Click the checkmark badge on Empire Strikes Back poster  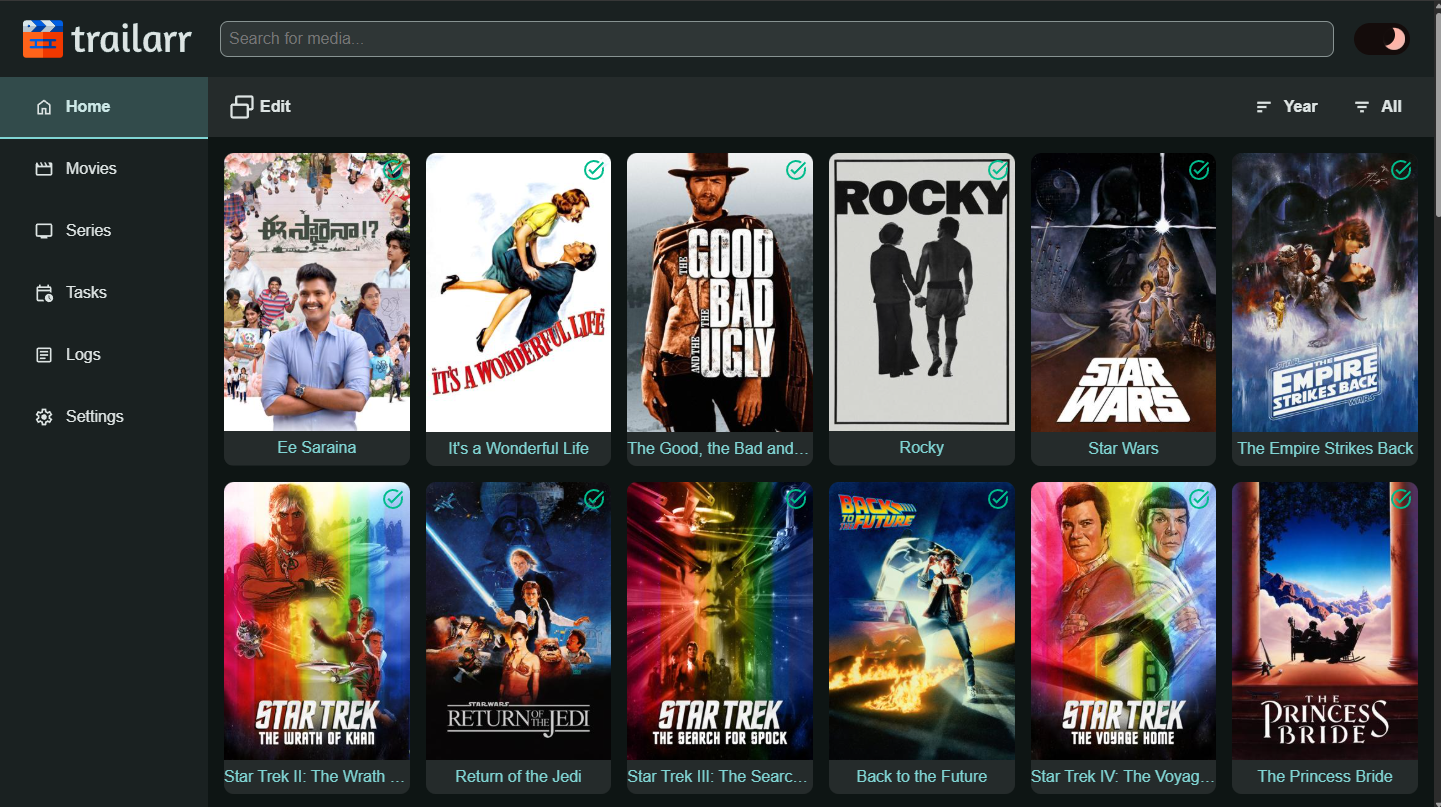point(1401,170)
